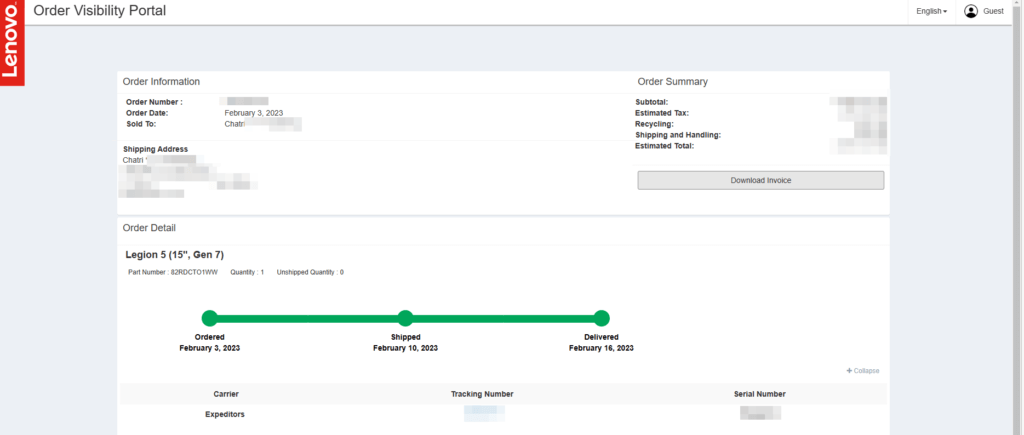Open the English language dropdown
Viewport: 1024px width, 435px height.
[931, 11]
